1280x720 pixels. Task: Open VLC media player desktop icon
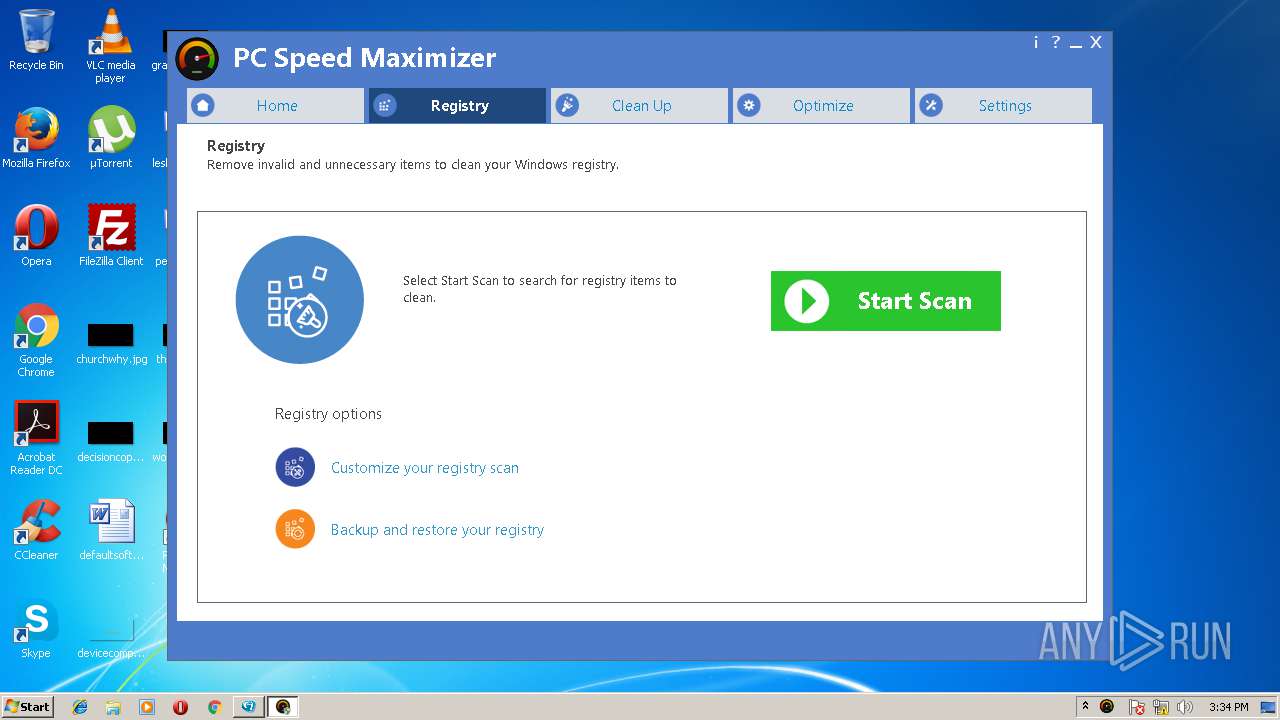(110, 46)
